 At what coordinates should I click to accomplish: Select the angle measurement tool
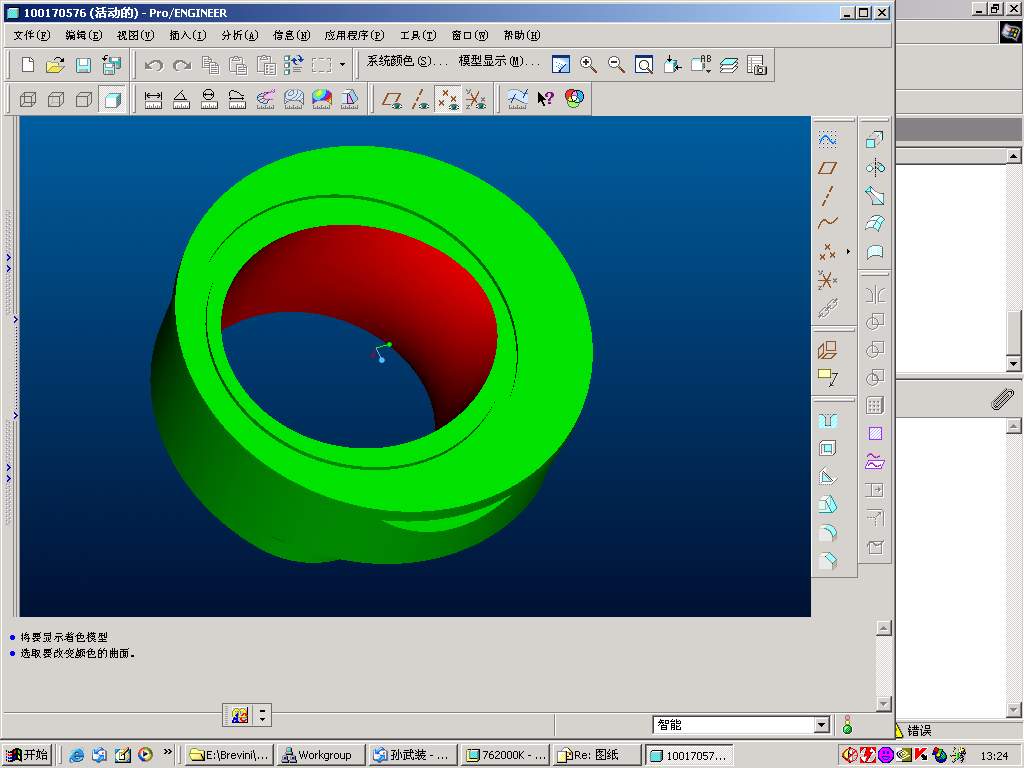(x=181, y=99)
